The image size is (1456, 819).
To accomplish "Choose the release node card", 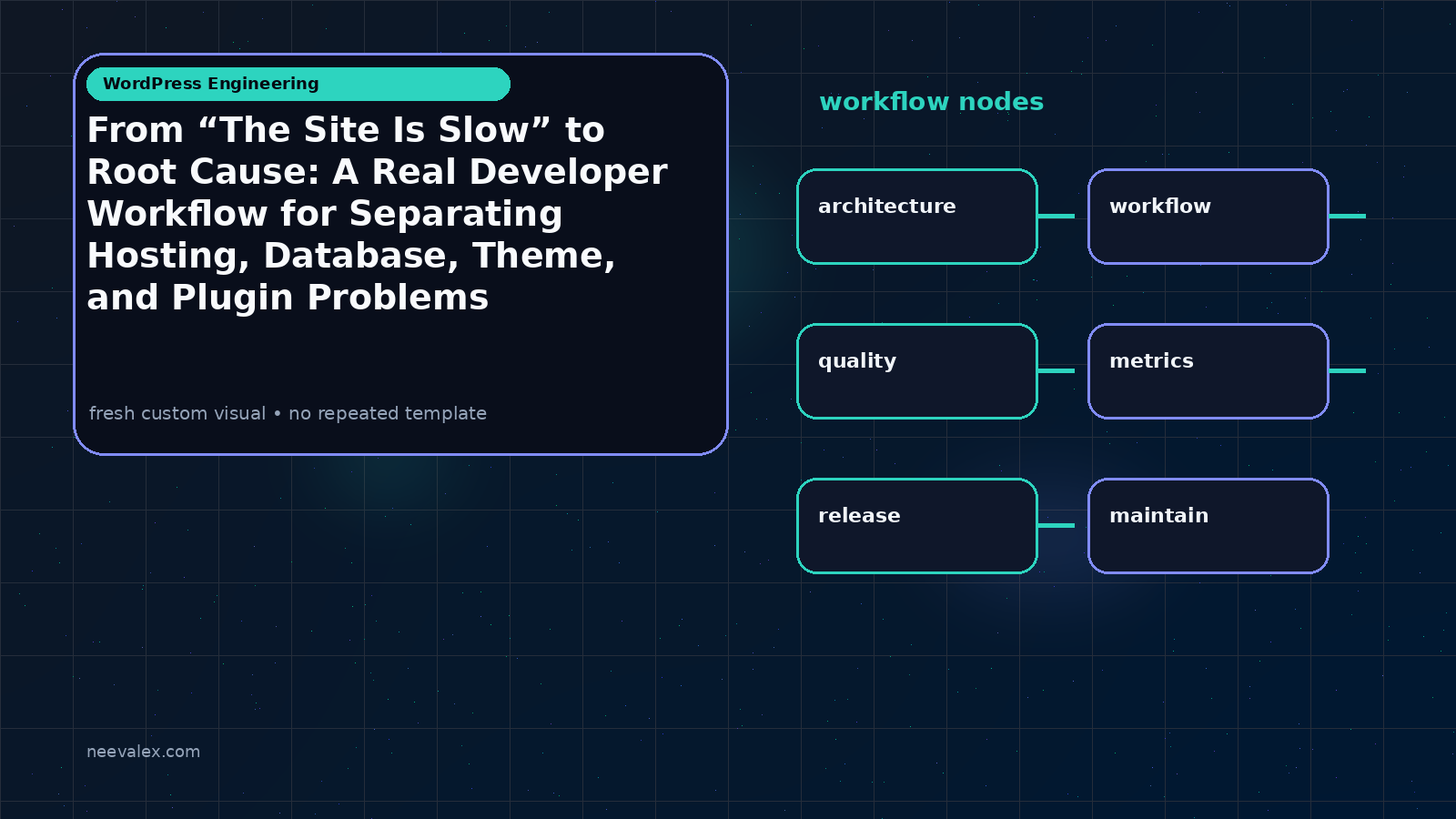I will pyautogui.click(x=917, y=526).
